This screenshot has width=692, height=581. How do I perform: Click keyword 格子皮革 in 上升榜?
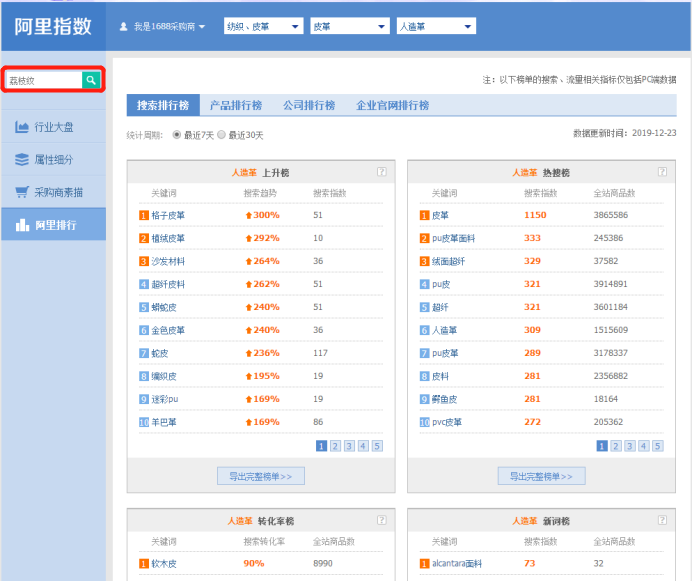[x=168, y=215]
